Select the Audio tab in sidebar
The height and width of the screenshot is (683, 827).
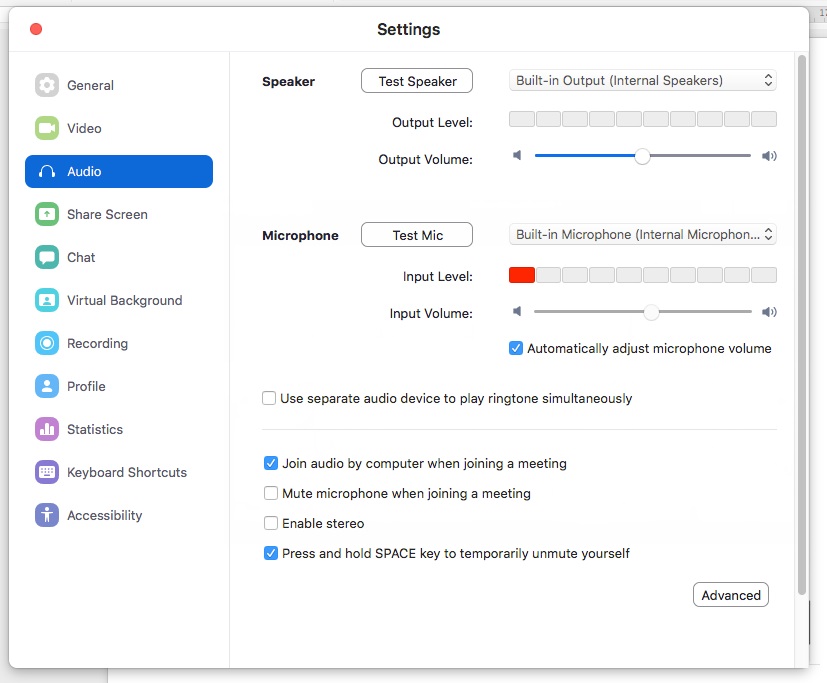(x=119, y=171)
